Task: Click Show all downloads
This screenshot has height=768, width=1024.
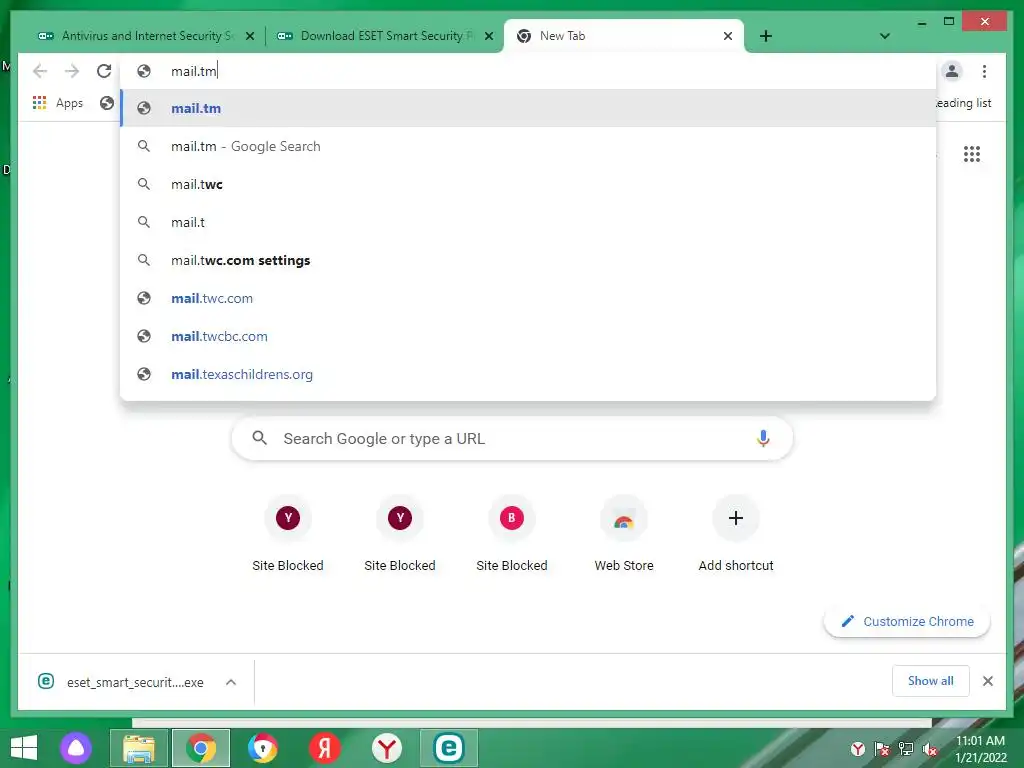Action: (x=931, y=681)
